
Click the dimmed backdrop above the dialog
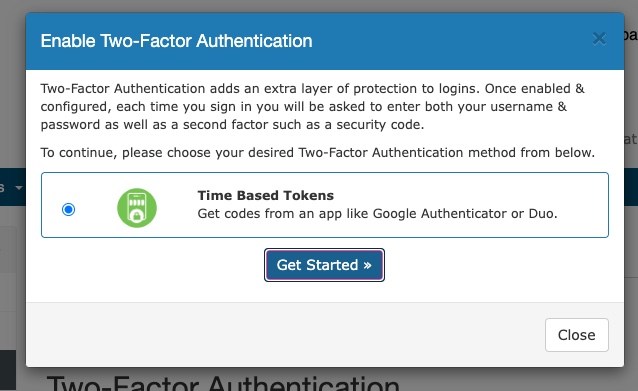click(319, 6)
